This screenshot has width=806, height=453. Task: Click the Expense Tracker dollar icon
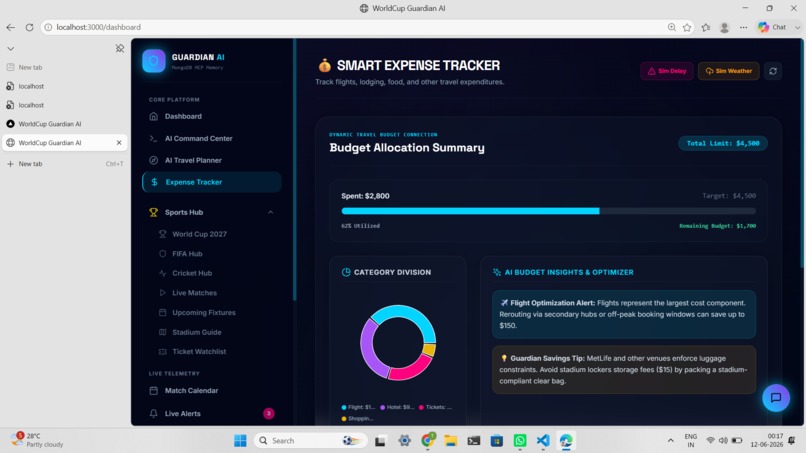[154, 182]
